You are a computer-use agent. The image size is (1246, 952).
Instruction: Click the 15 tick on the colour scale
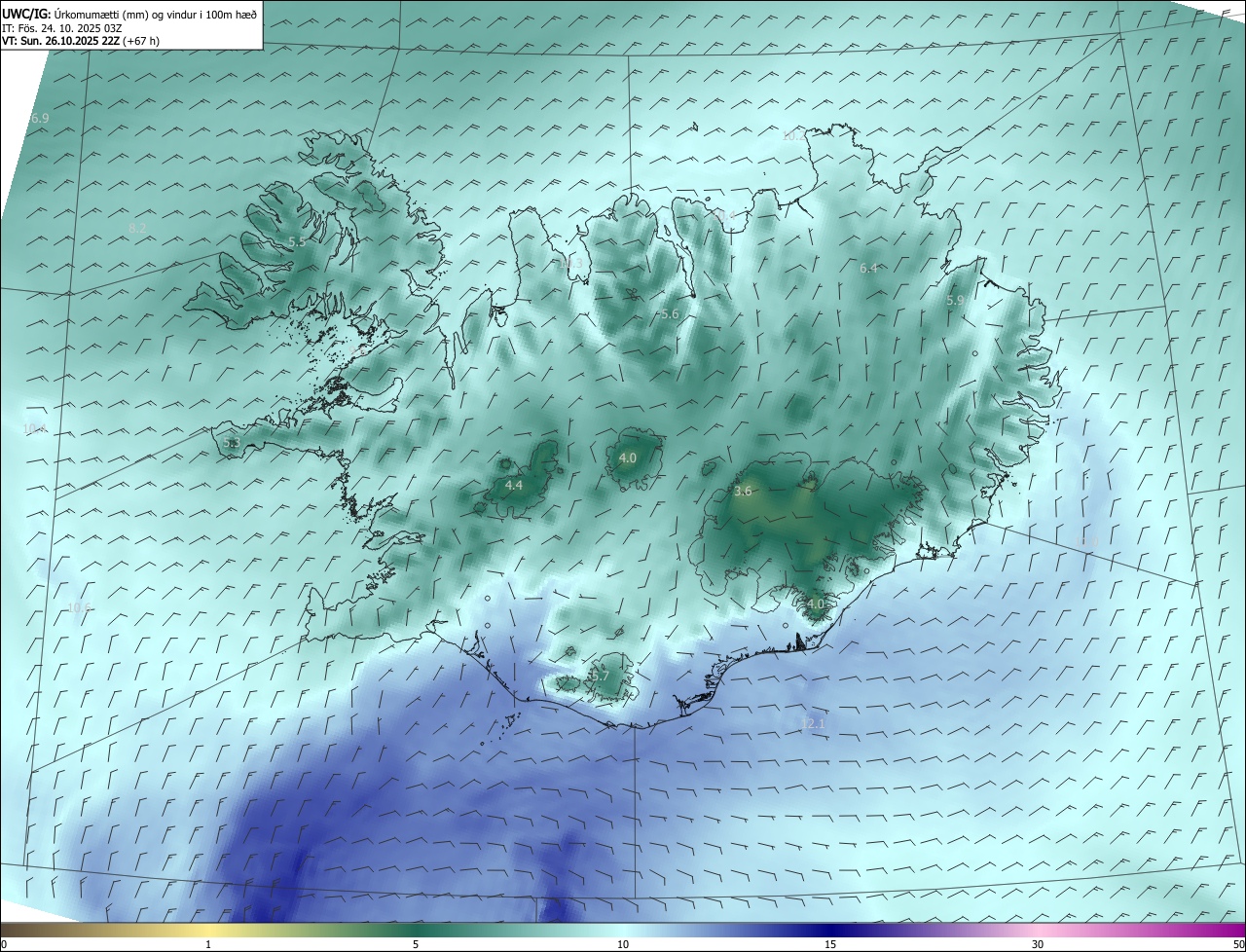[830, 944]
